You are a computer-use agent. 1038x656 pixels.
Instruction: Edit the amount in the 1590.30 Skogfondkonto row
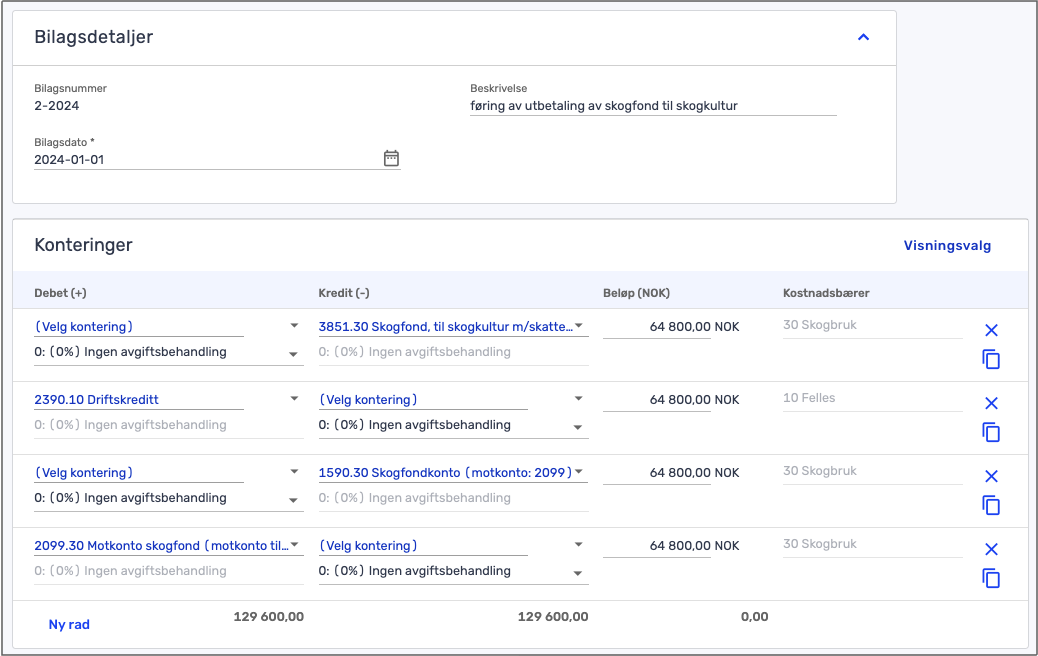coord(657,473)
